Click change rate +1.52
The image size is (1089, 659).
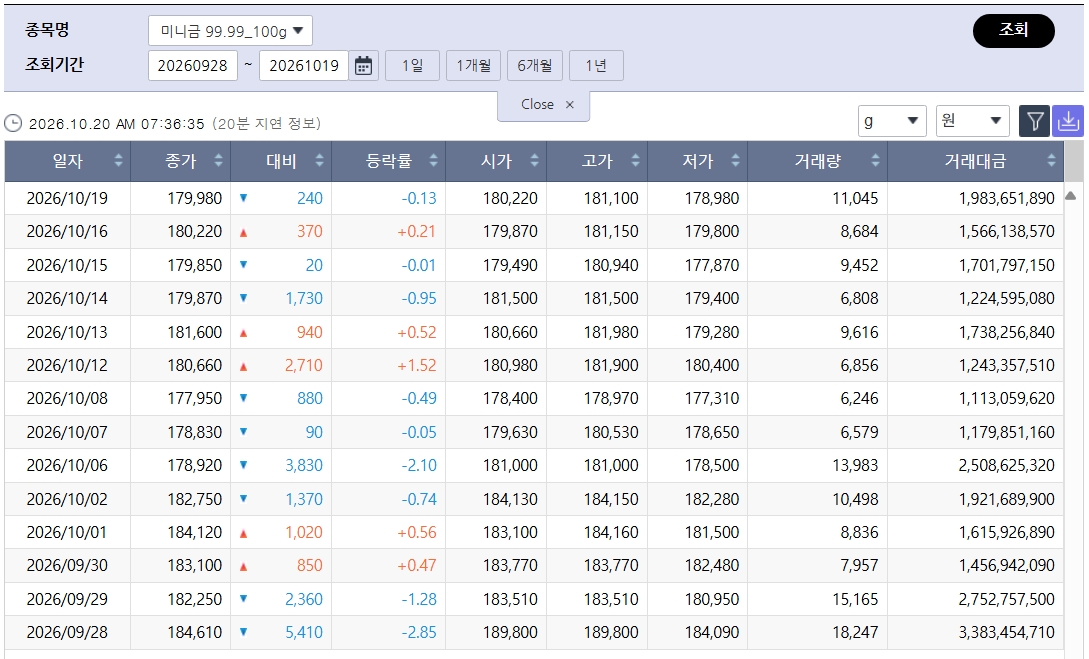(417, 365)
